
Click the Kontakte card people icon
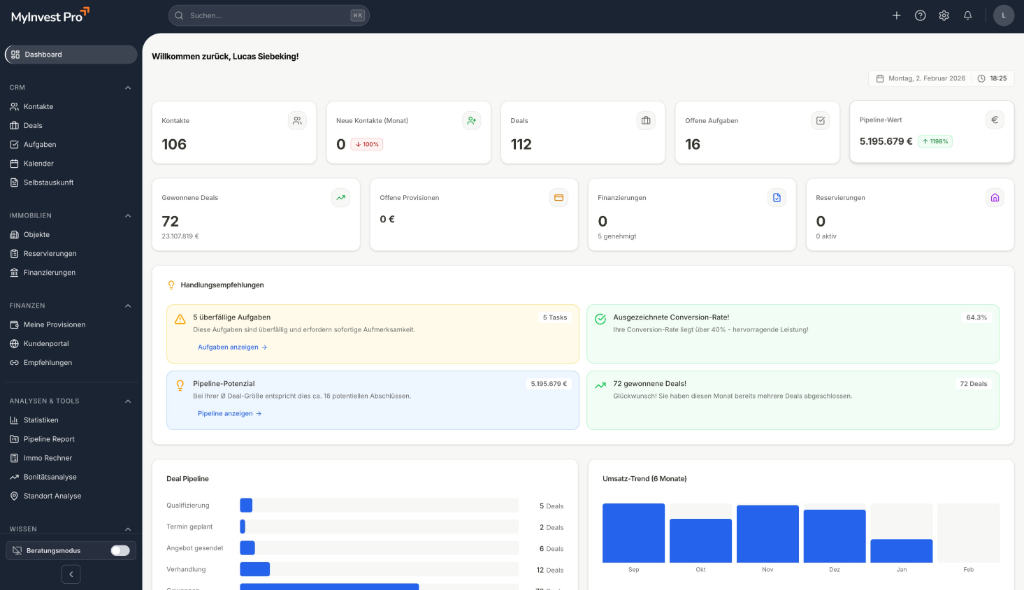(x=297, y=120)
